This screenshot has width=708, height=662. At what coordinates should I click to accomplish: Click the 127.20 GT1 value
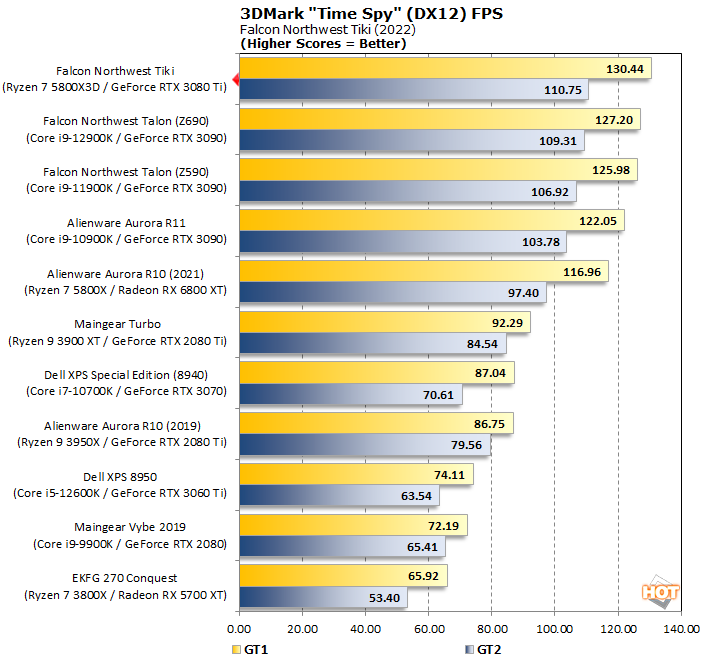(x=614, y=120)
